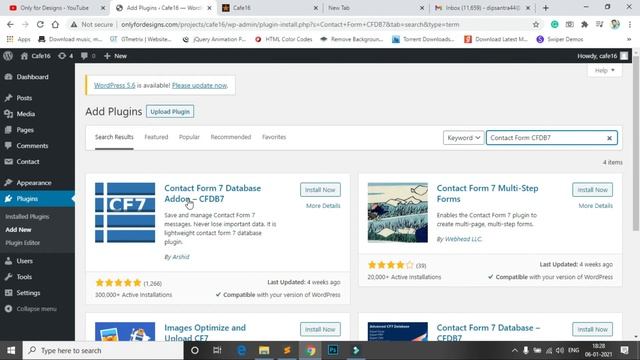Open the Howdy, cafe16 account menu
The image size is (640, 360).
coord(602,56)
